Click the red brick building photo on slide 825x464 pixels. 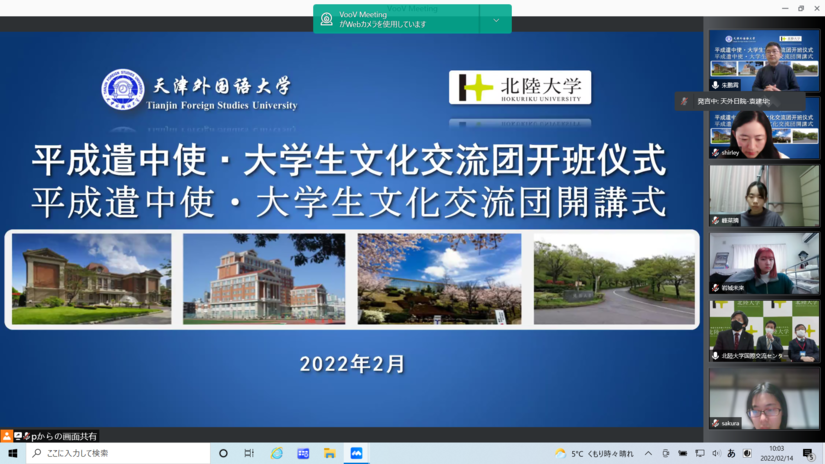(x=92, y=279)
